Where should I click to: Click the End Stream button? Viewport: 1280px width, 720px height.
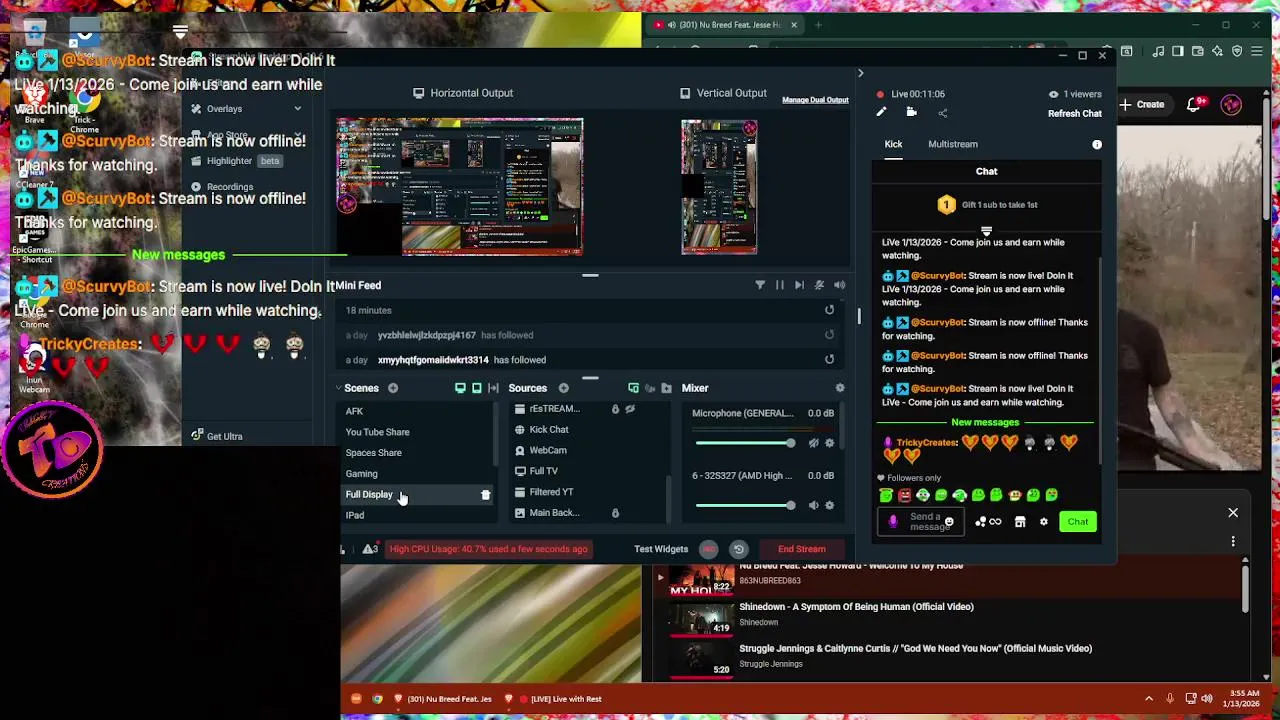(802, 549)
